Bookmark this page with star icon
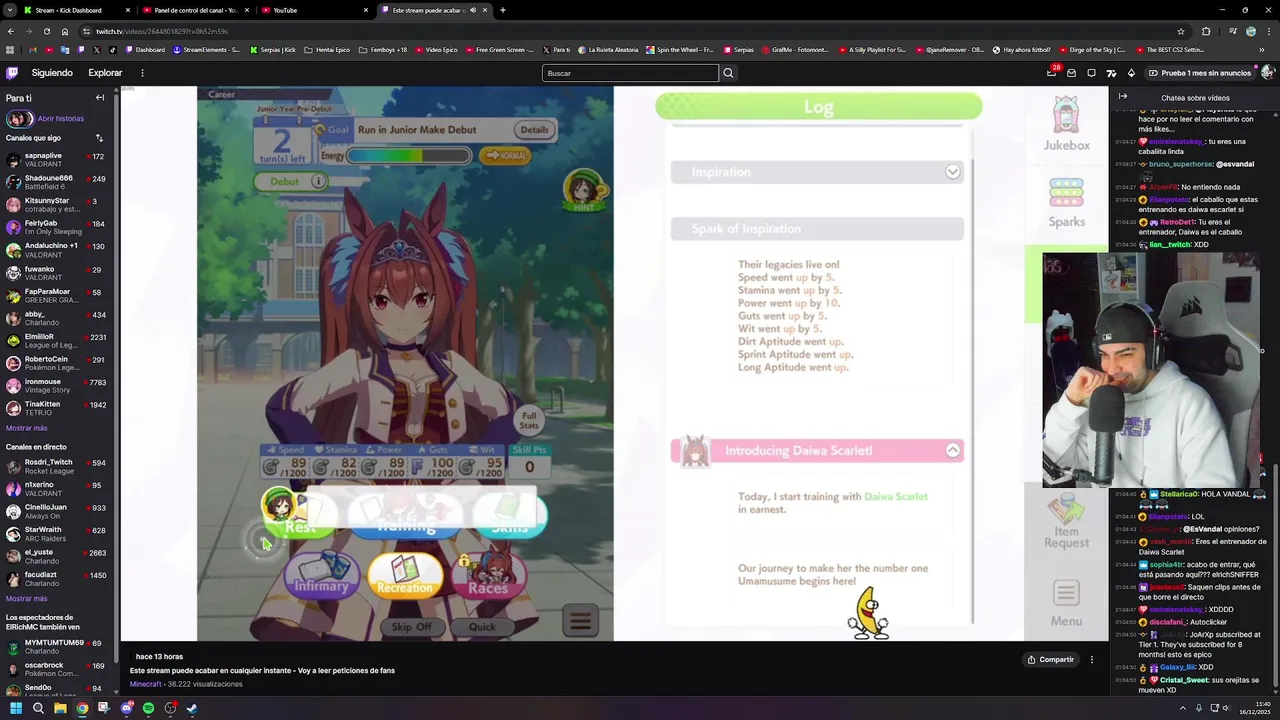 pyautogui.click(x=1181, y=31)
